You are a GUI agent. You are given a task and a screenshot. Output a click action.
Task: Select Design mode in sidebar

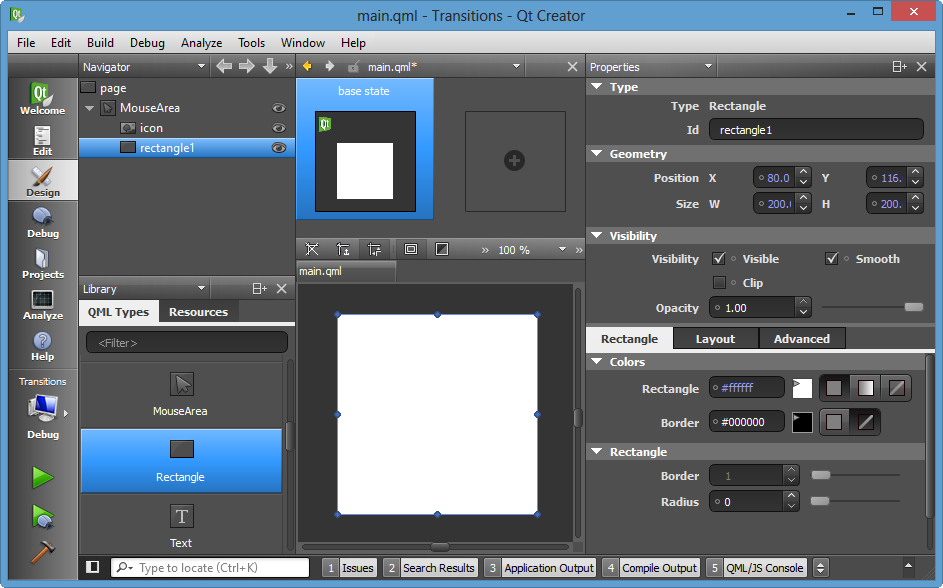tap(43, 181)
